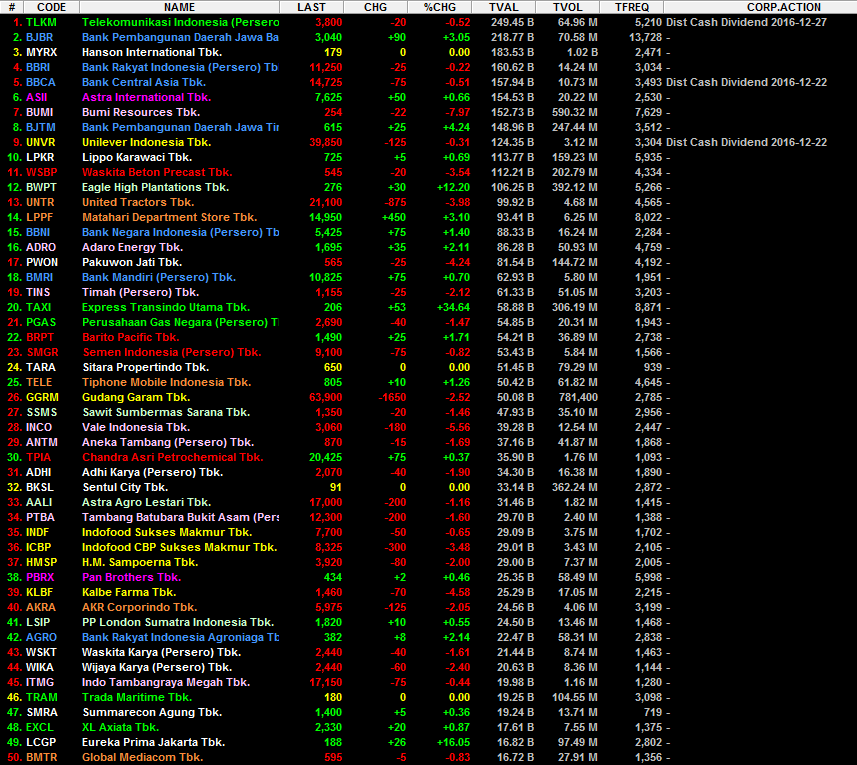Sort by the TVAL column header
This screenshot has height=765, width=857.
(504, 7)
